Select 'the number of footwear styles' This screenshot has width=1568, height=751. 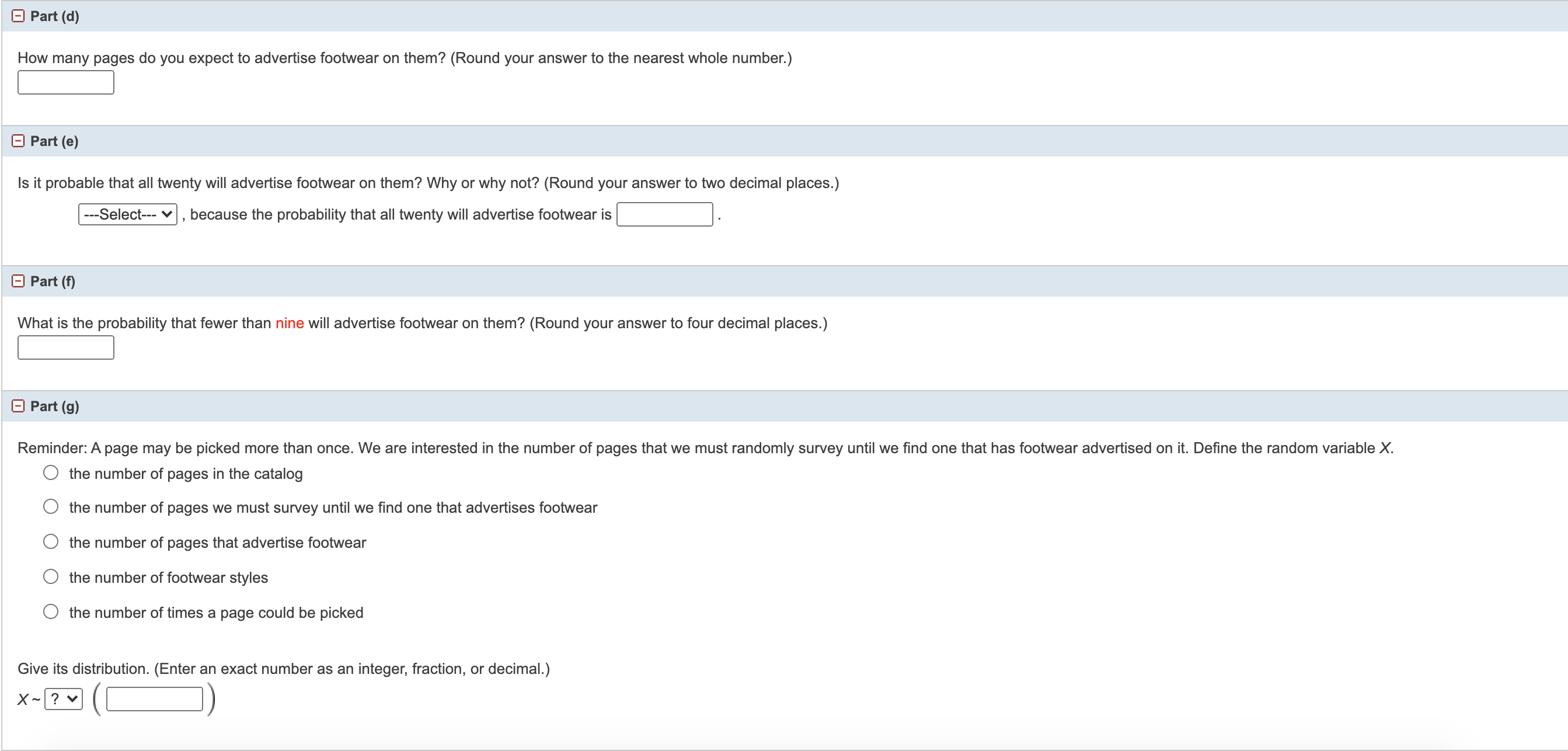coord(51,576)
